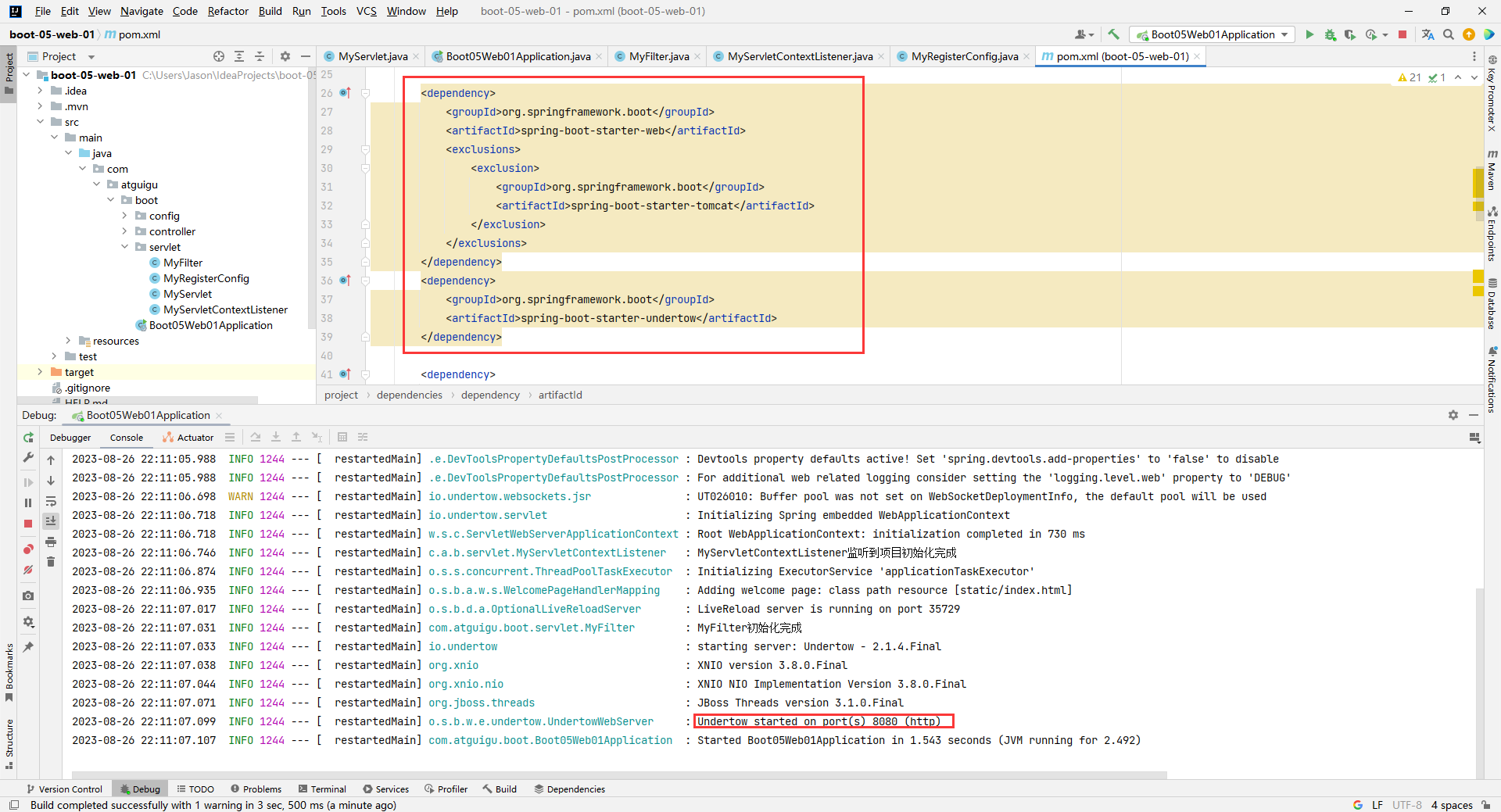The height and width of the screenshot is (812, 1501).
Task: Click Search Everywhere magnifier icon
Action: (x=1449, y=34)
